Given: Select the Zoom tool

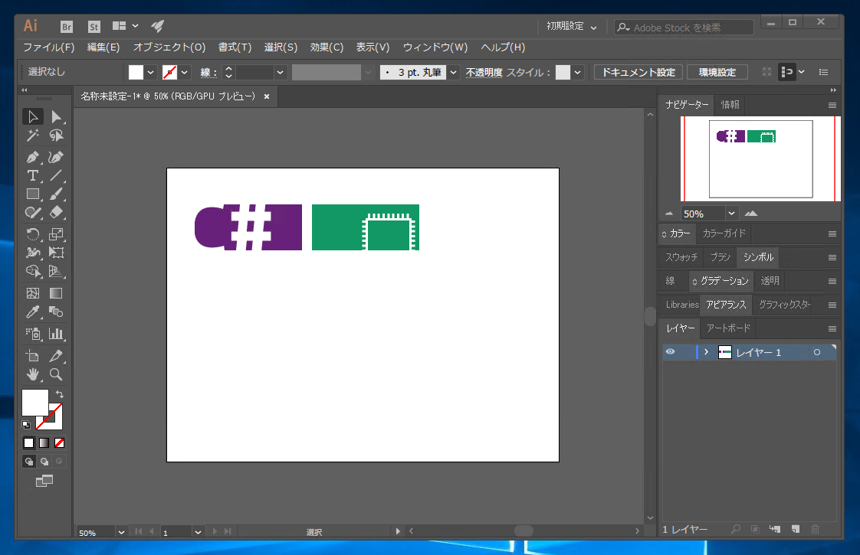Looking at the screenshot, I should point(56,374).
